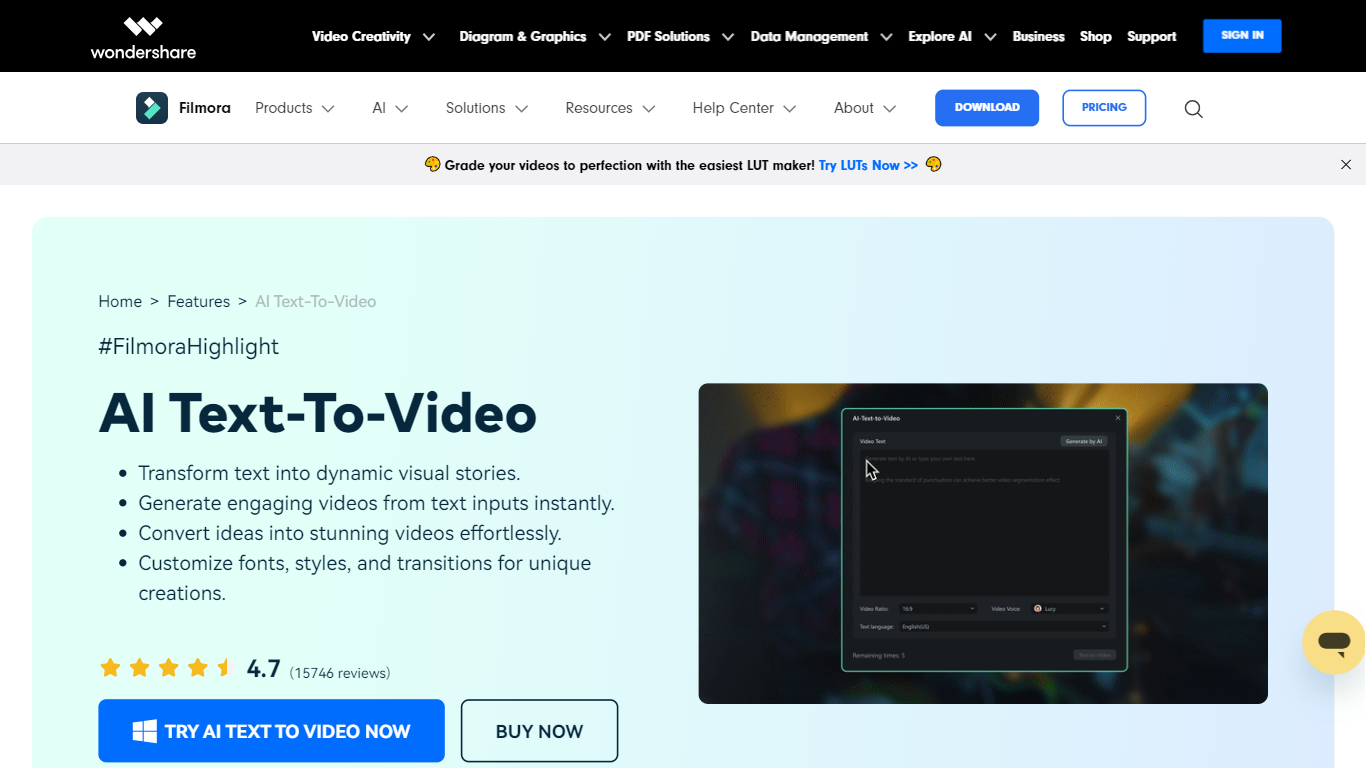
Task: Close the LUT promo banner
Action: point(1346,165)
